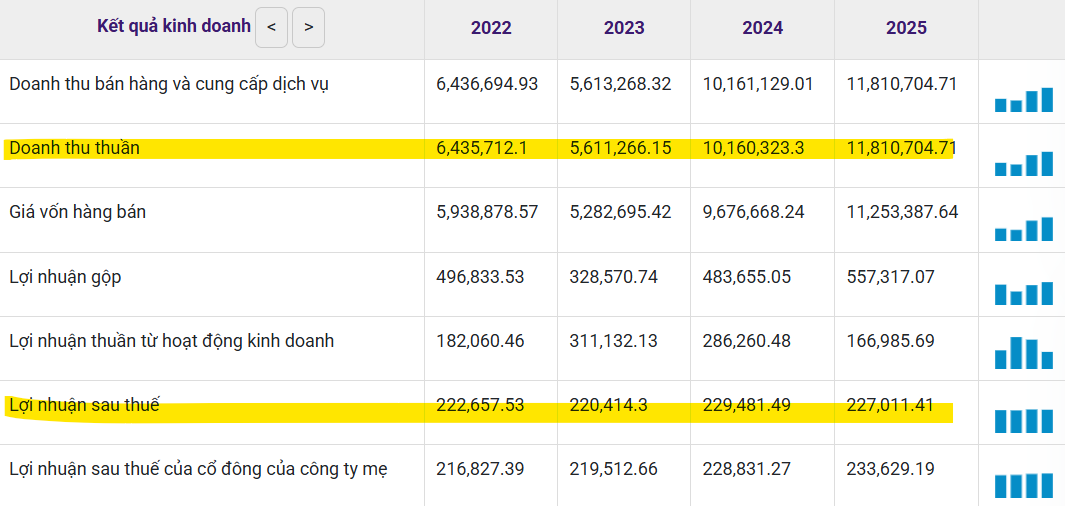Select the cell value 9,676,668.24
Screen dimensions: 1065x506
click(753, 212)
